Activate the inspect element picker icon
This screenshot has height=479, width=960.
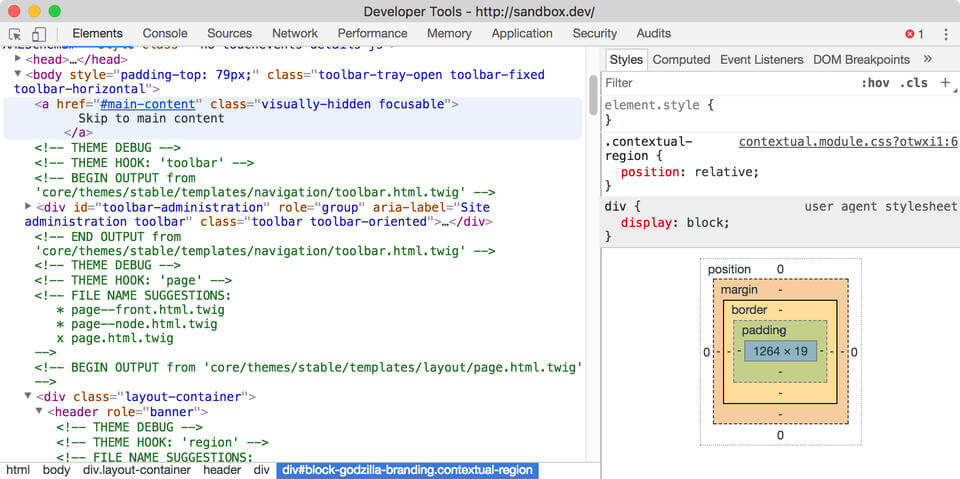coord(15,34)
